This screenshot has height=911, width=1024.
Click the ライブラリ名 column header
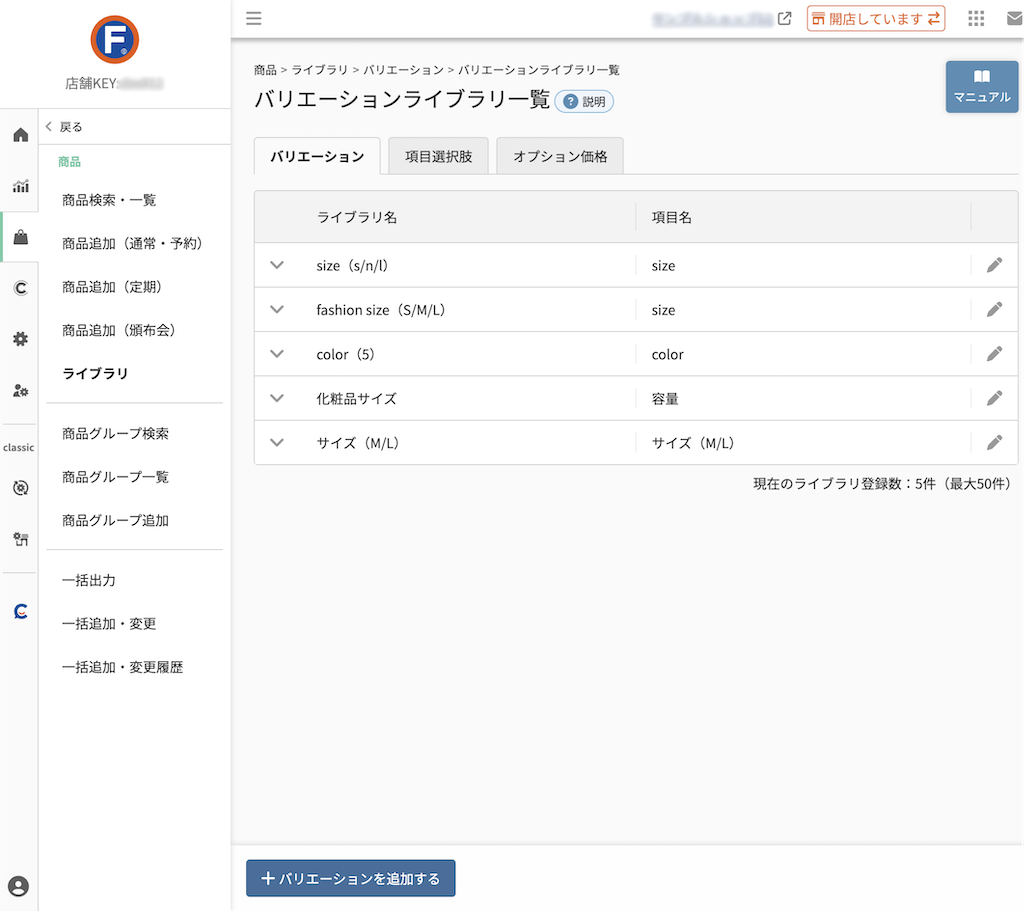point(357,217)
